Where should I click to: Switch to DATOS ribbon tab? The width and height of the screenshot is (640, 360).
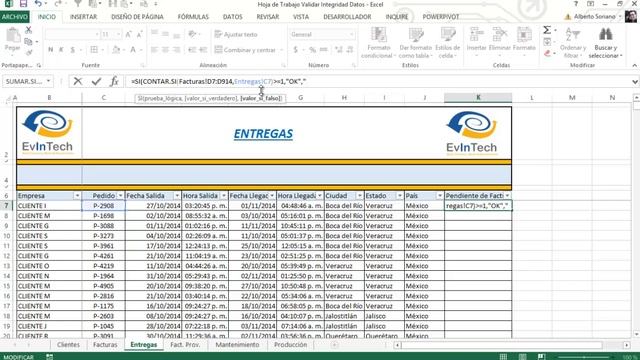[x=233, y=17]
